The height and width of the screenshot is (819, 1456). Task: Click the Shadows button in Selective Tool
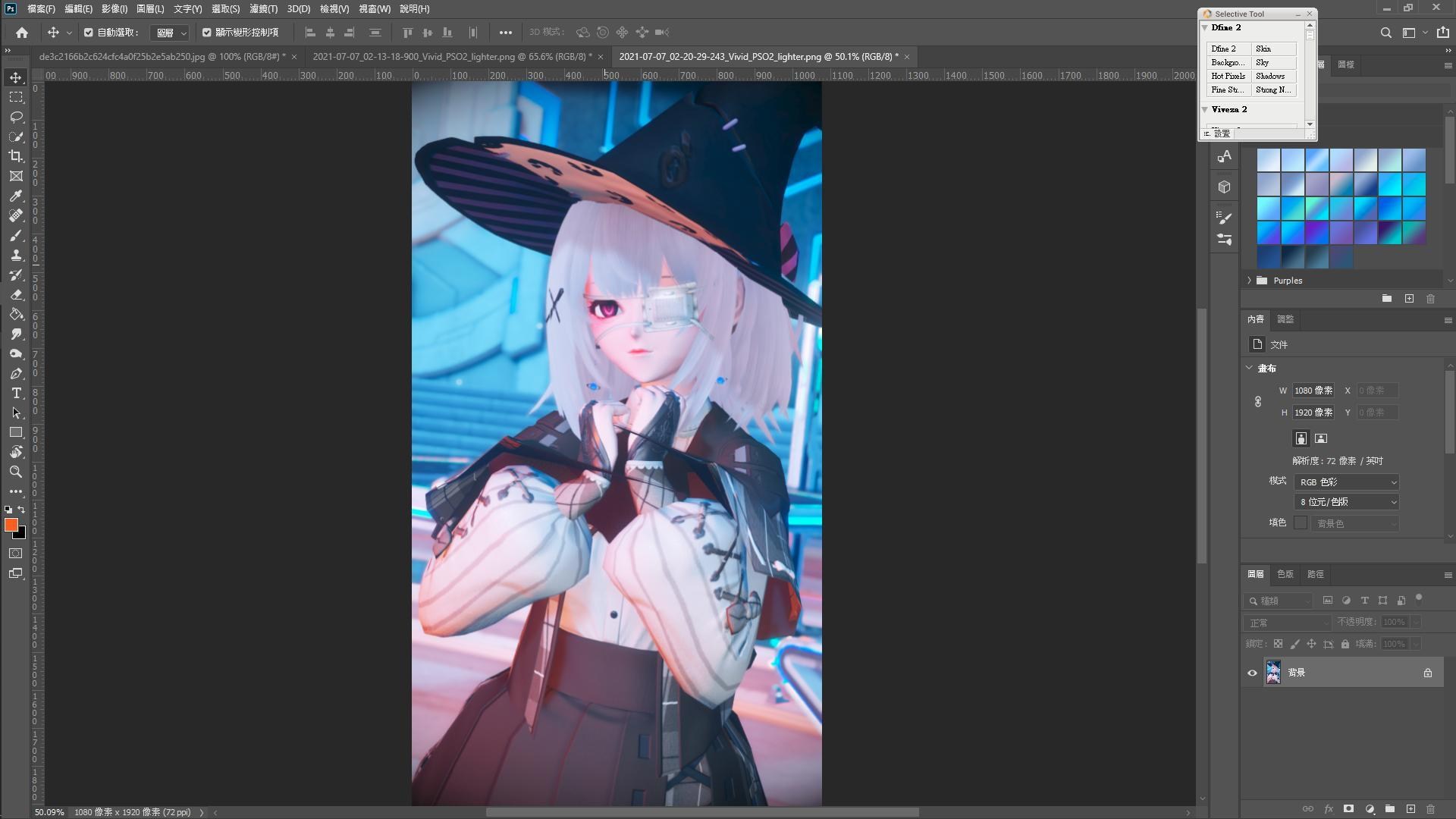tap(1274, 77)
